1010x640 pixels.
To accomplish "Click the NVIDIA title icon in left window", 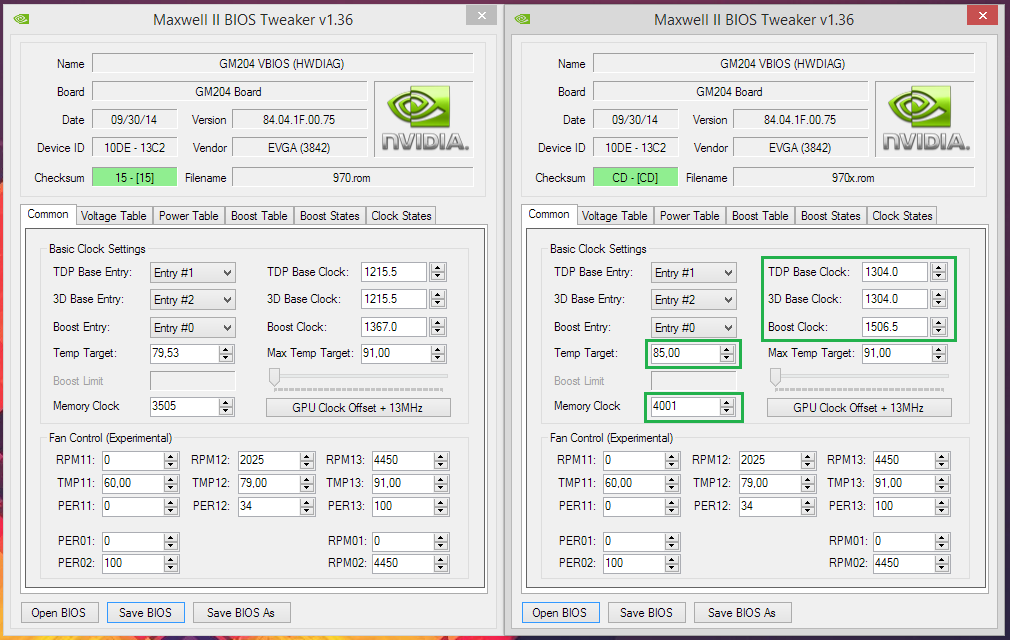I will (x=21, y=19).
